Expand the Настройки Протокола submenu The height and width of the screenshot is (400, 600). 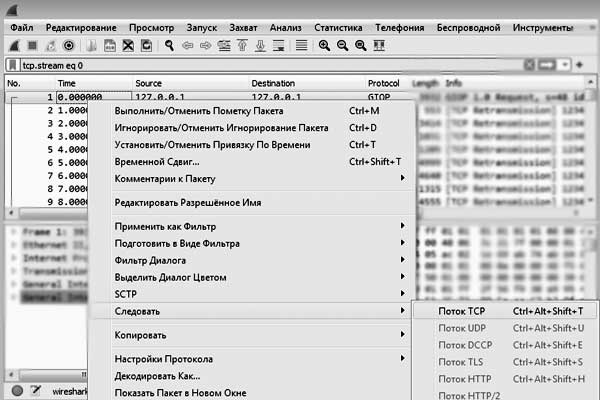point(253,359)
